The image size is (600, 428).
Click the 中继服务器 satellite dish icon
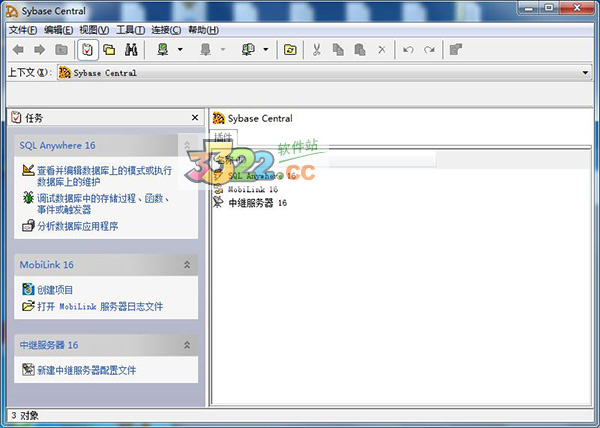click(218, 202)
